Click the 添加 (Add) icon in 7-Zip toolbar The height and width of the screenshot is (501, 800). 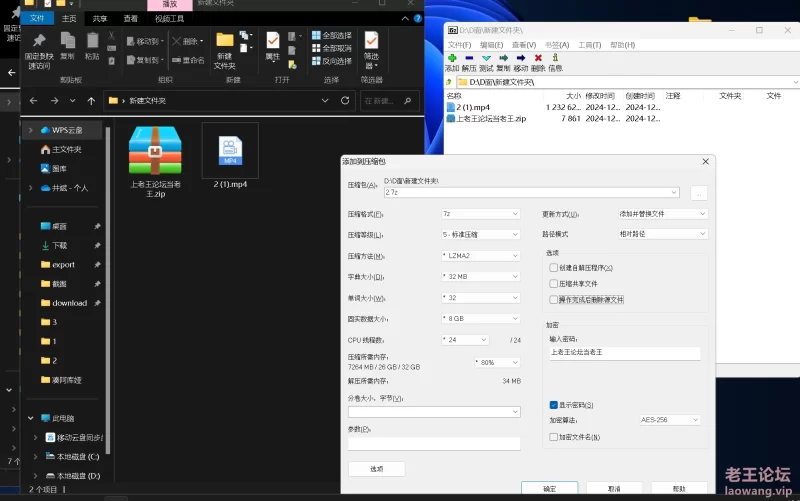pos(452,58)
